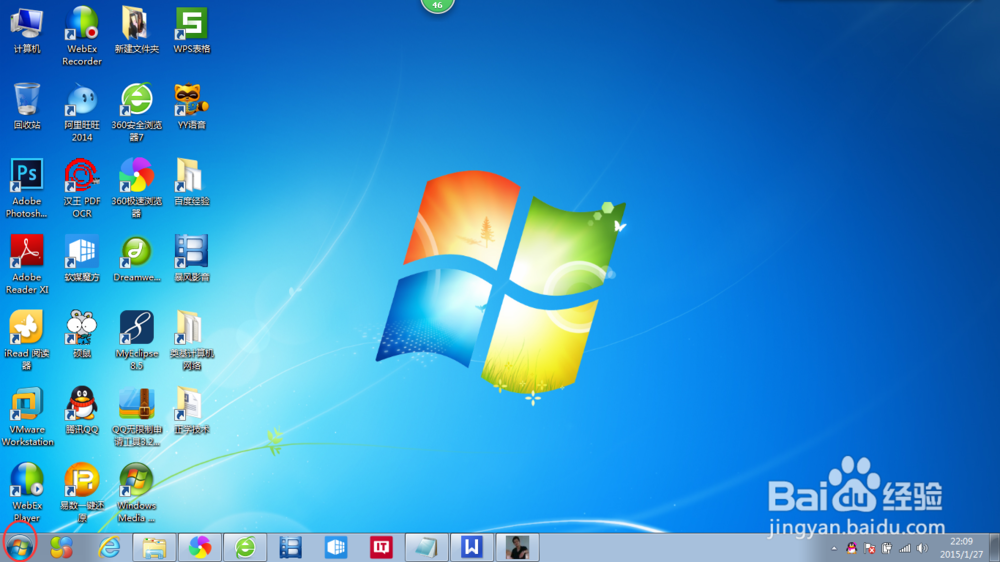Viewport: 1000px width, 562px height.
Task: Open the volume speaker tray icon
Action: pos(922,548)
